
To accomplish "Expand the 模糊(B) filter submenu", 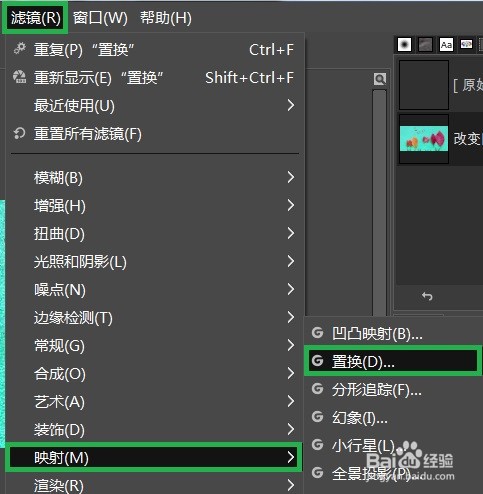I will (x=155, y=178).
